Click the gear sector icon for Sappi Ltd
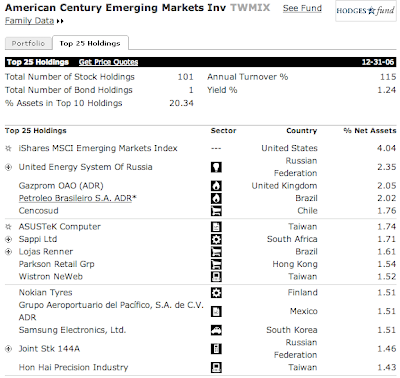Viewport: 400px width, 378px height. (x=216, y=239)
